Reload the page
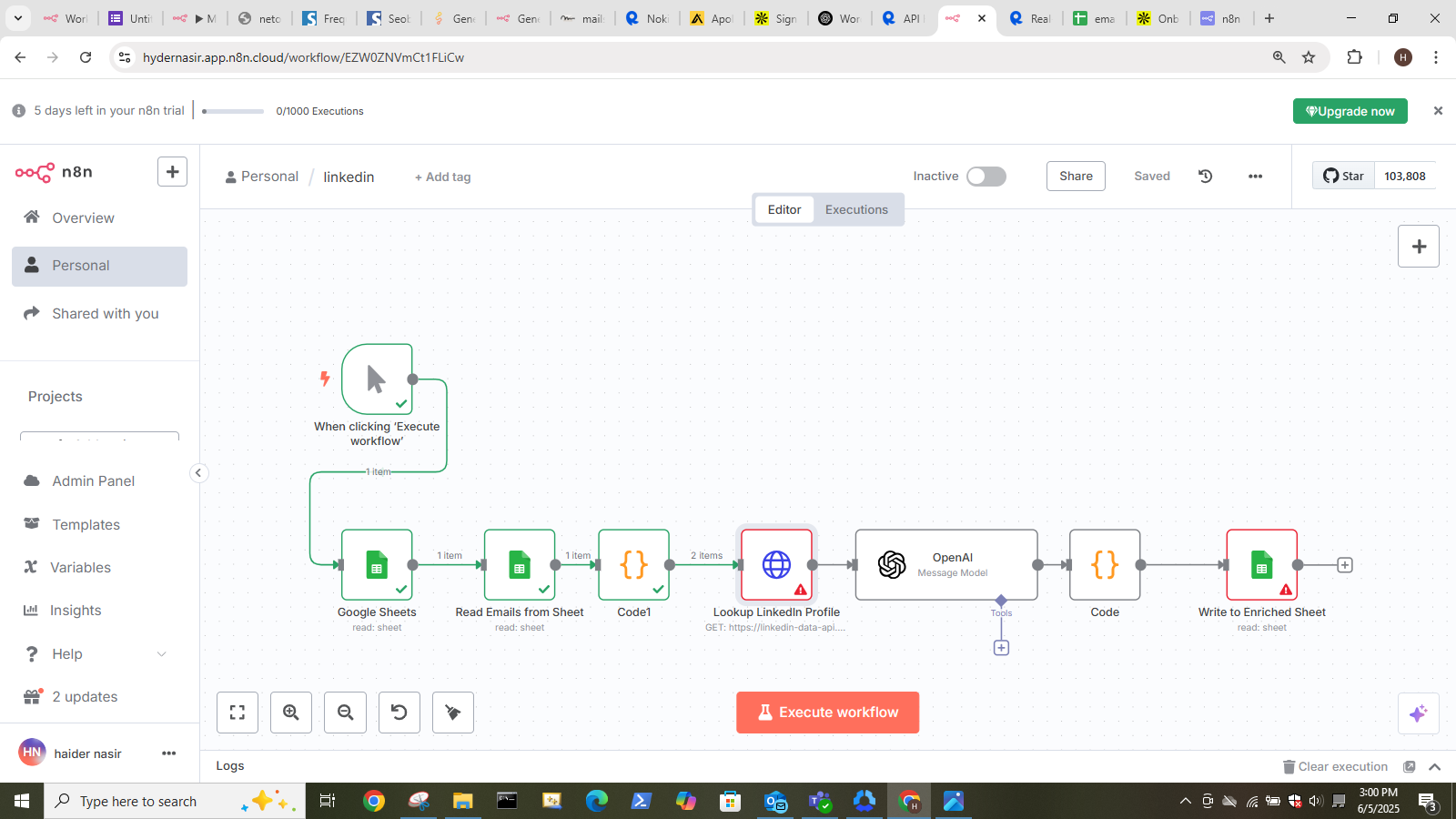 [x=86, y=57]
